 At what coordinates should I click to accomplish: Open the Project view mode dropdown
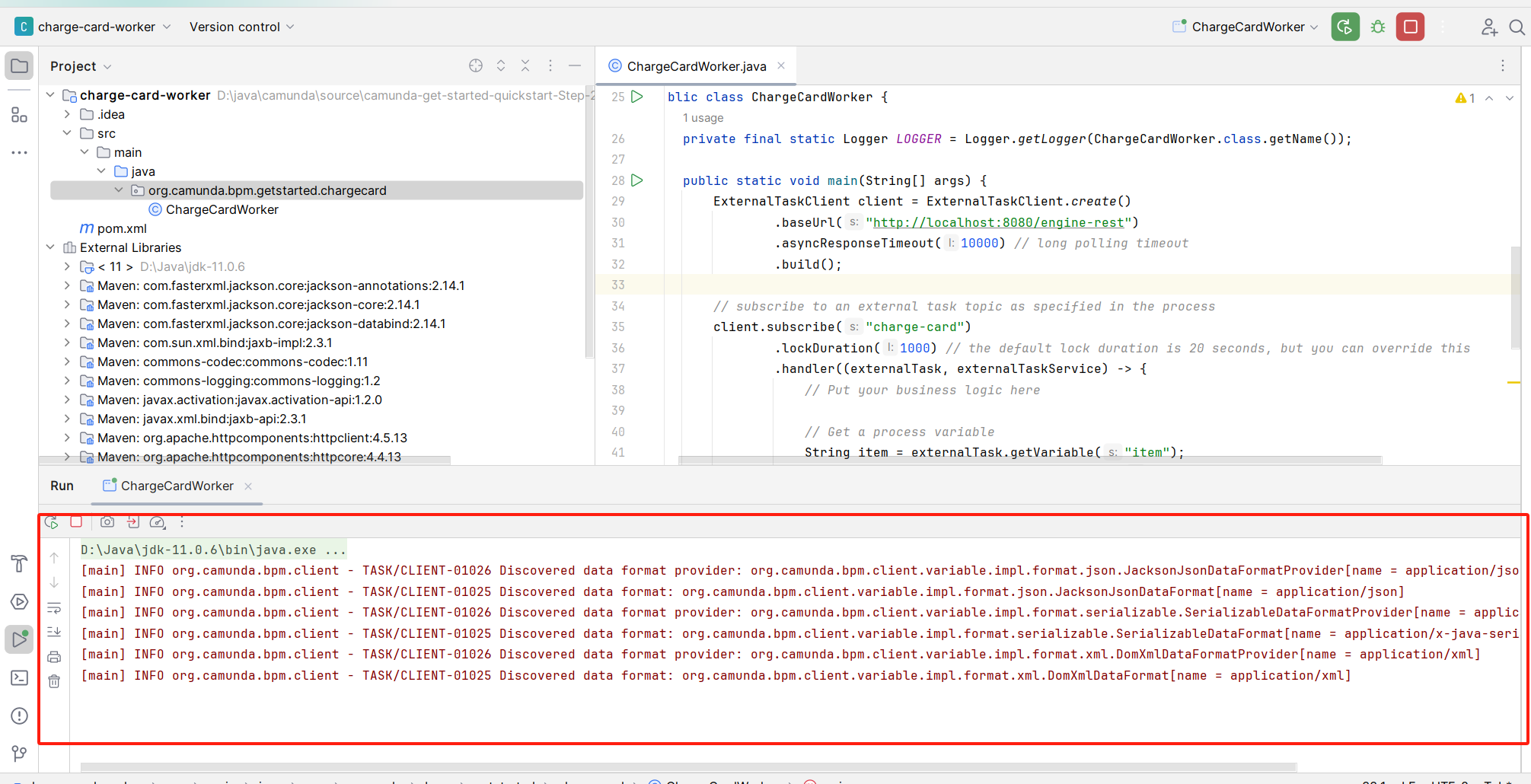pos(81,66)
